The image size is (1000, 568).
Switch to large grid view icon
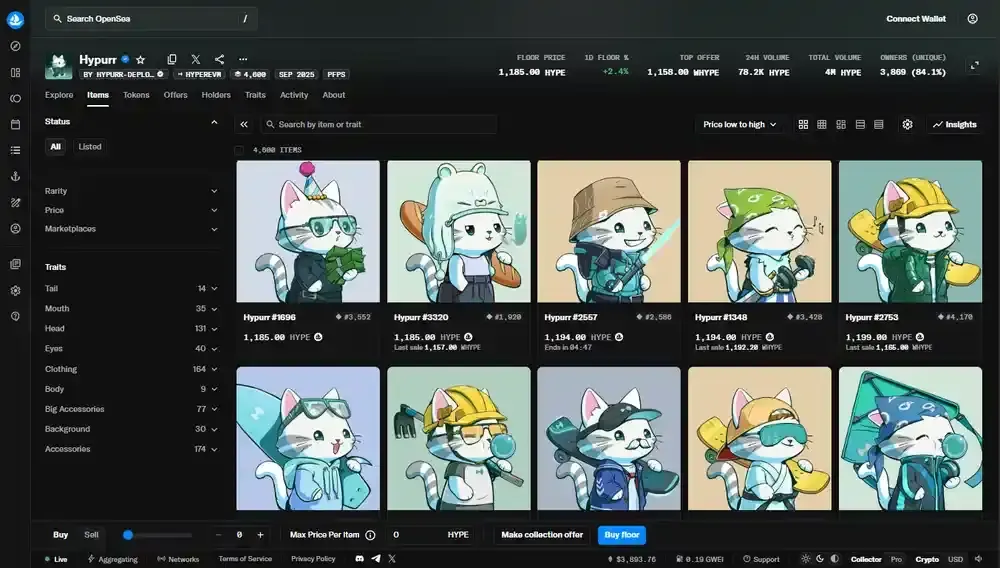tap(804, 124)
